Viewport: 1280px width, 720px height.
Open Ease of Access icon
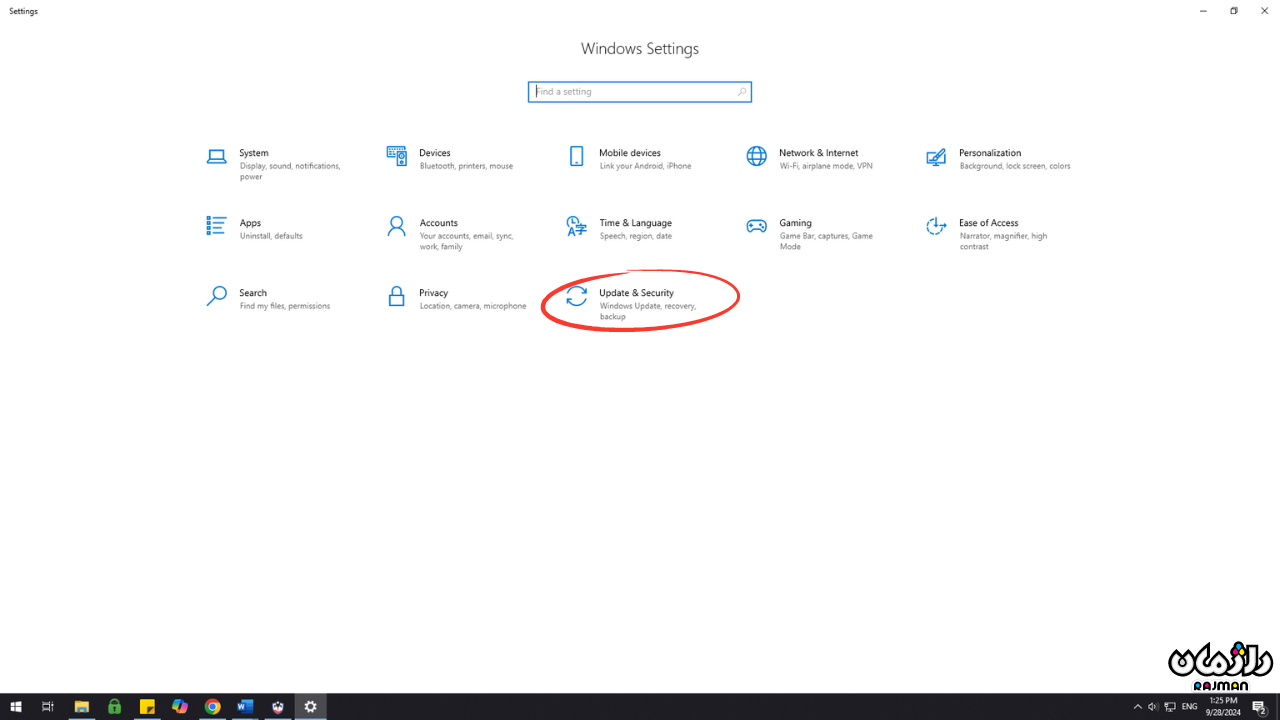click(x=936, y=226)
